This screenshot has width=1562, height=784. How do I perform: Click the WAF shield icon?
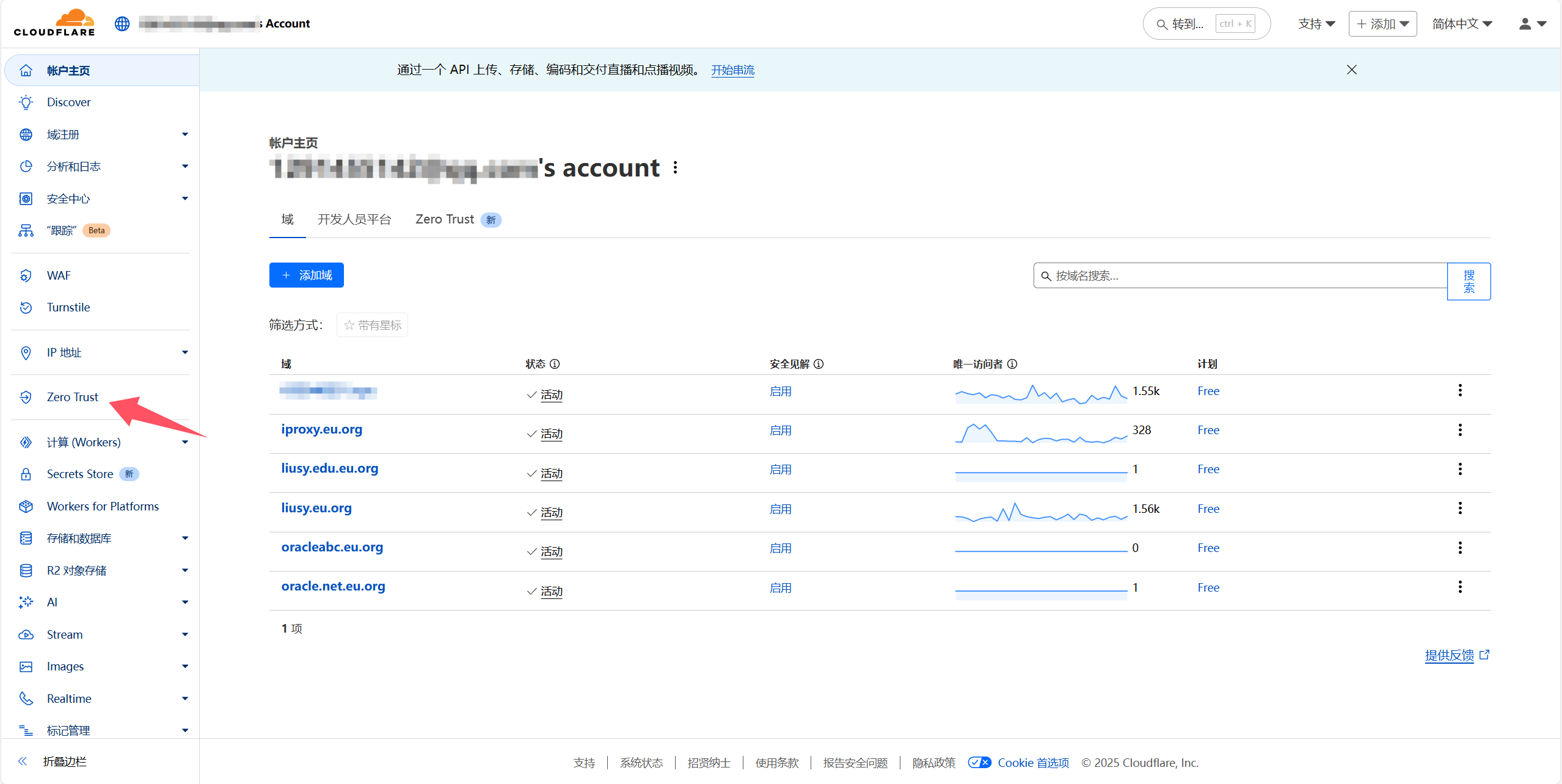(26, 275)
